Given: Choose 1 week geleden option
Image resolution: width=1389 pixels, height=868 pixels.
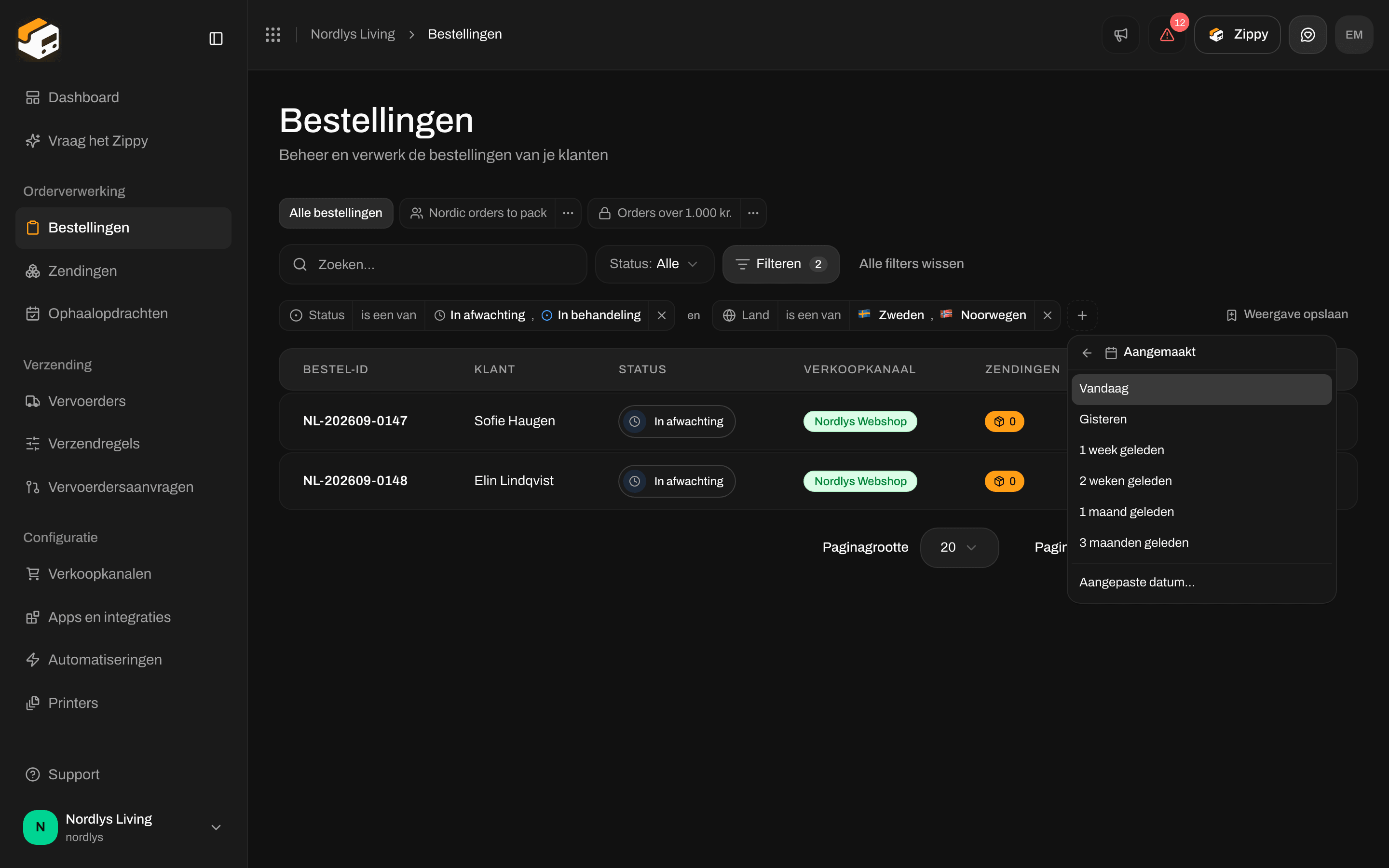Looking at the screenshot, I should (x=1201, y=450).
